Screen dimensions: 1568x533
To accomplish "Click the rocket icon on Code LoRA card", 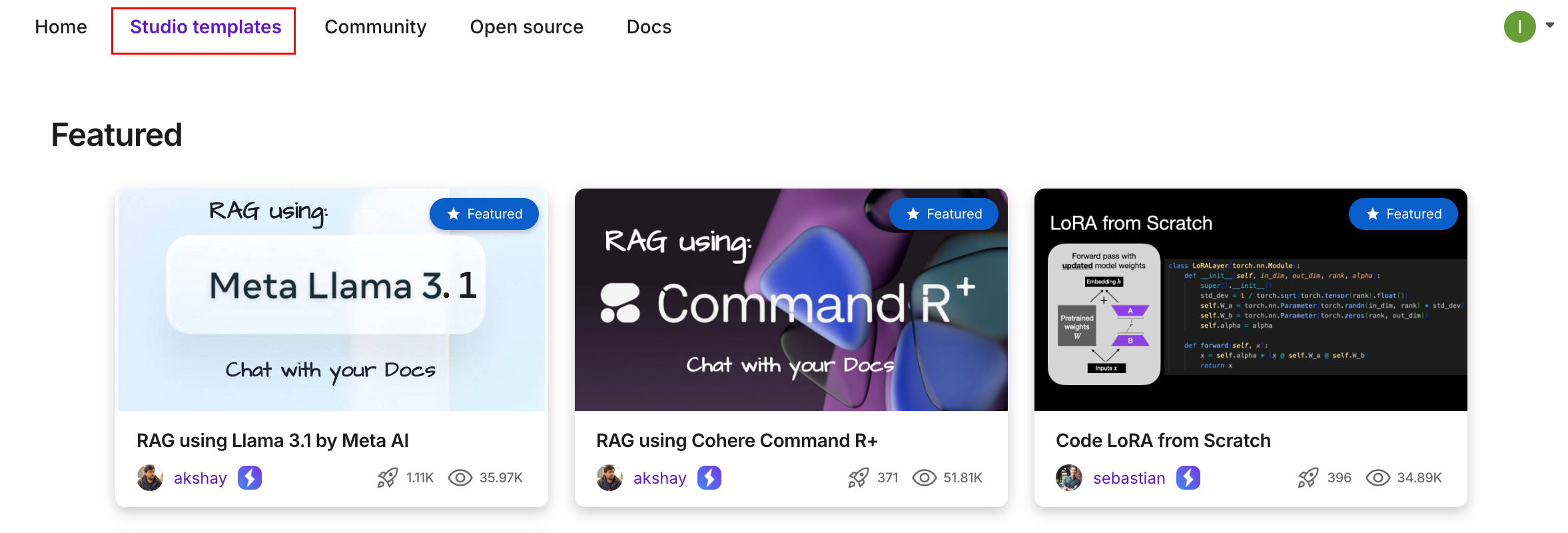I will (1308, 478).
